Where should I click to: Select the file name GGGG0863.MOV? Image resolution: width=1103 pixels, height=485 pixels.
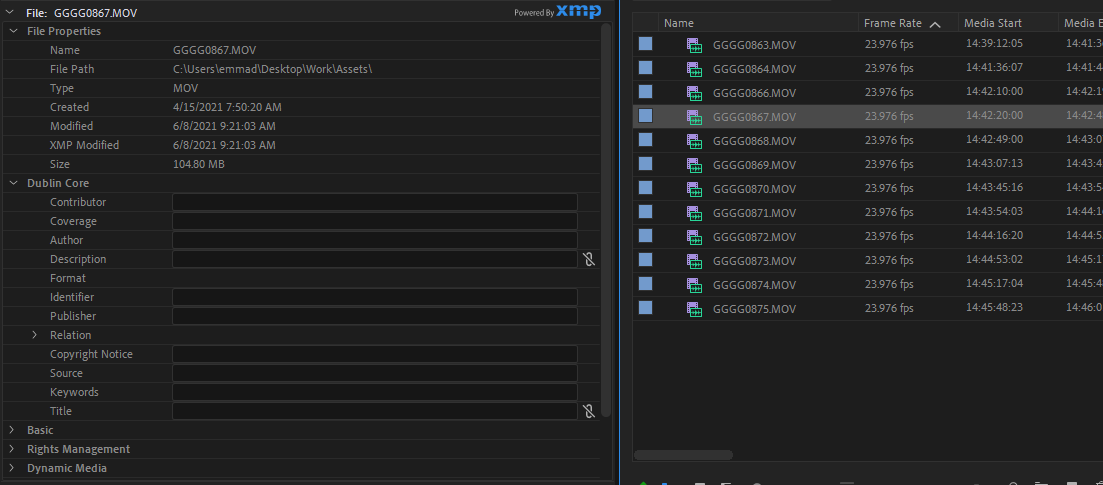pos(754,46)
